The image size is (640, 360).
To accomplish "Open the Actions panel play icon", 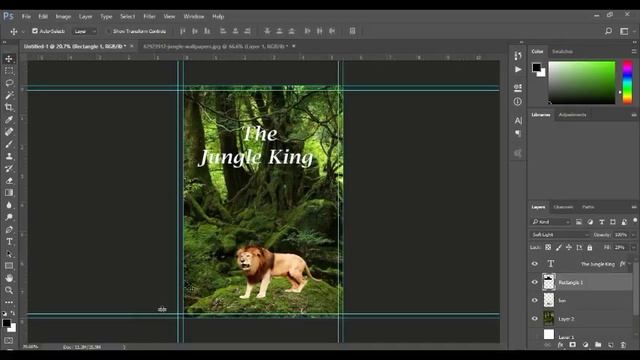I will pos(518,70).
